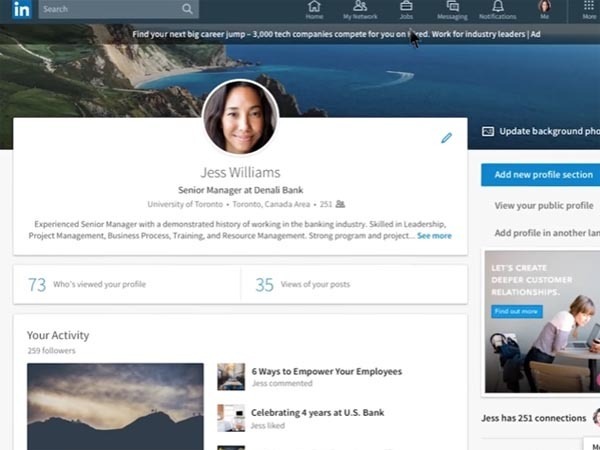This screenshot has height=450, width=600.
Task: Click the Jess liked label
Action: (x=268, y=426)
